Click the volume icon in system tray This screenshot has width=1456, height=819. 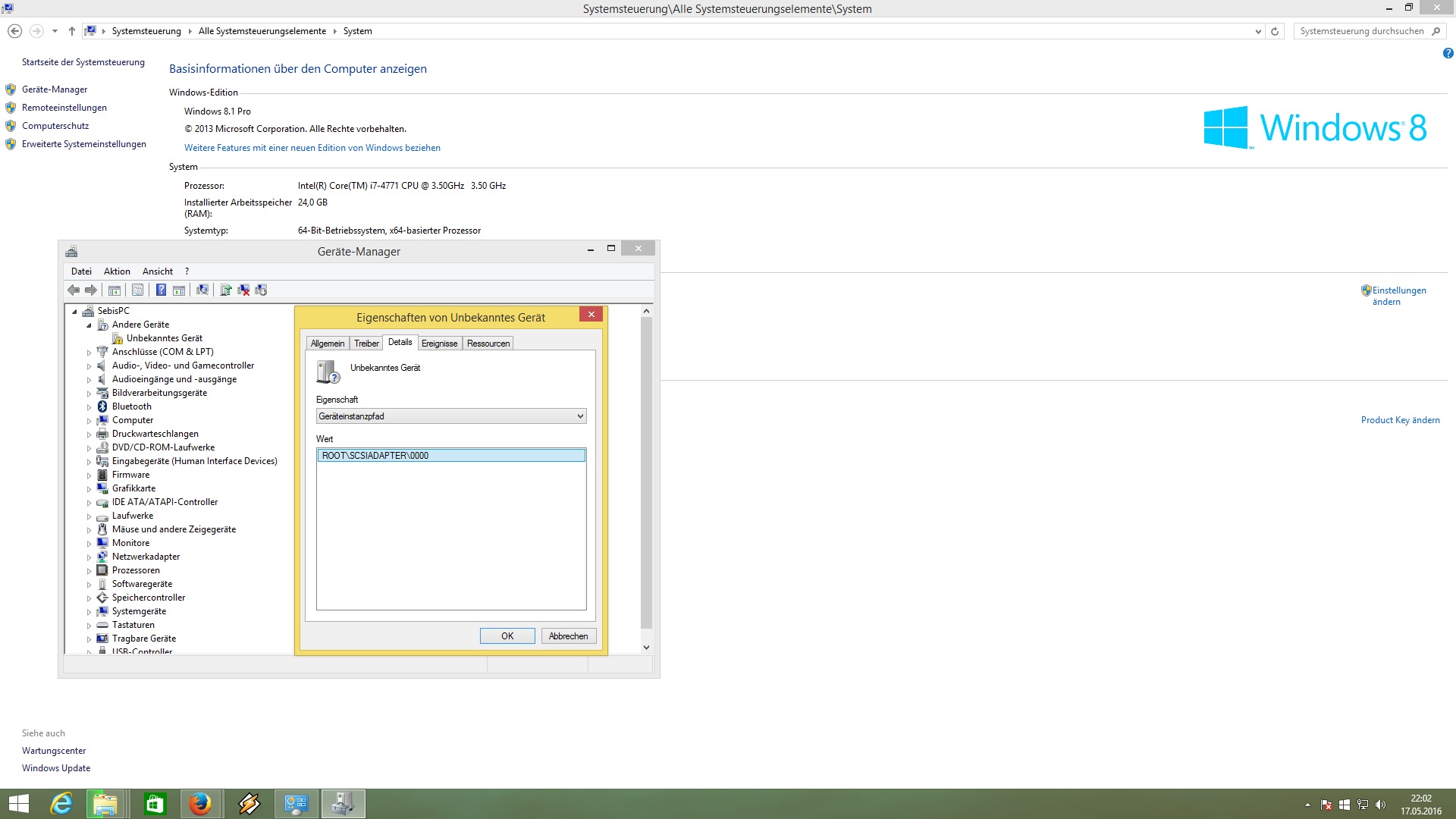pyautogui.click(x=1380, y=805)
